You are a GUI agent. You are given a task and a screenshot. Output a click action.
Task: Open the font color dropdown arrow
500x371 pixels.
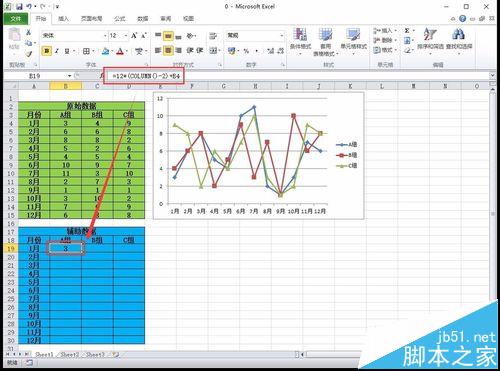pyautogui.click(x=127, y=51)
